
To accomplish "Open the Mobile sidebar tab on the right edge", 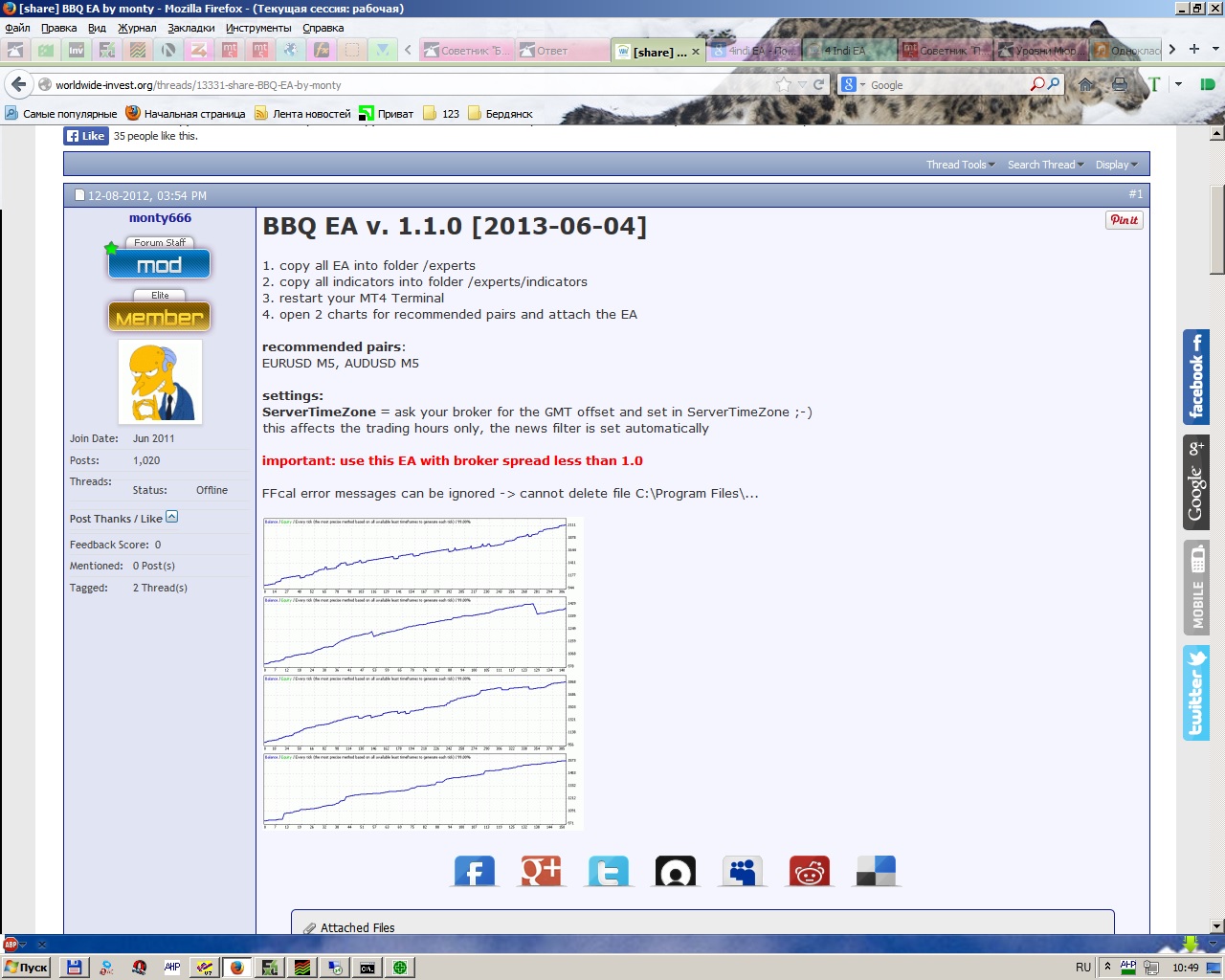I will click(1196, 588).
